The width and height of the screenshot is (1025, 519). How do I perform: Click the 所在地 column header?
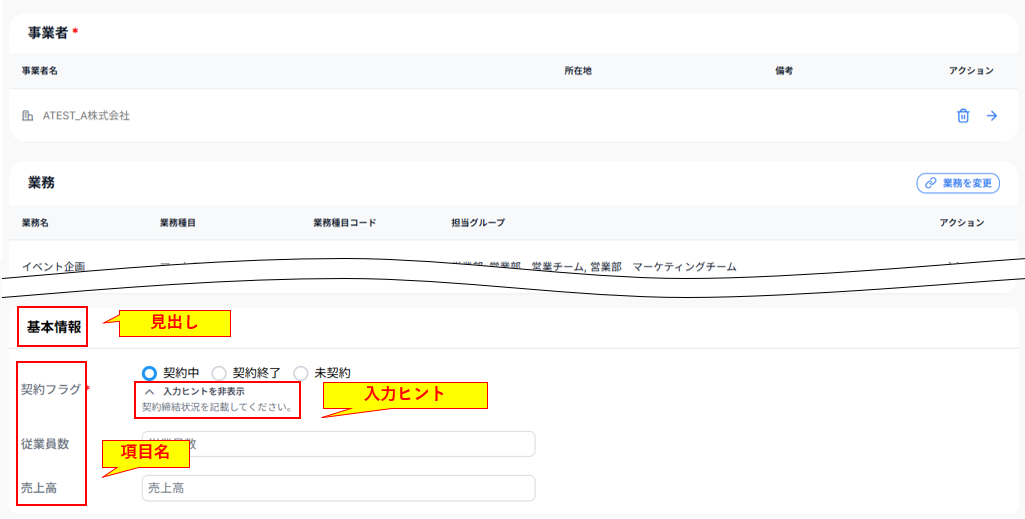coord(578,71)
